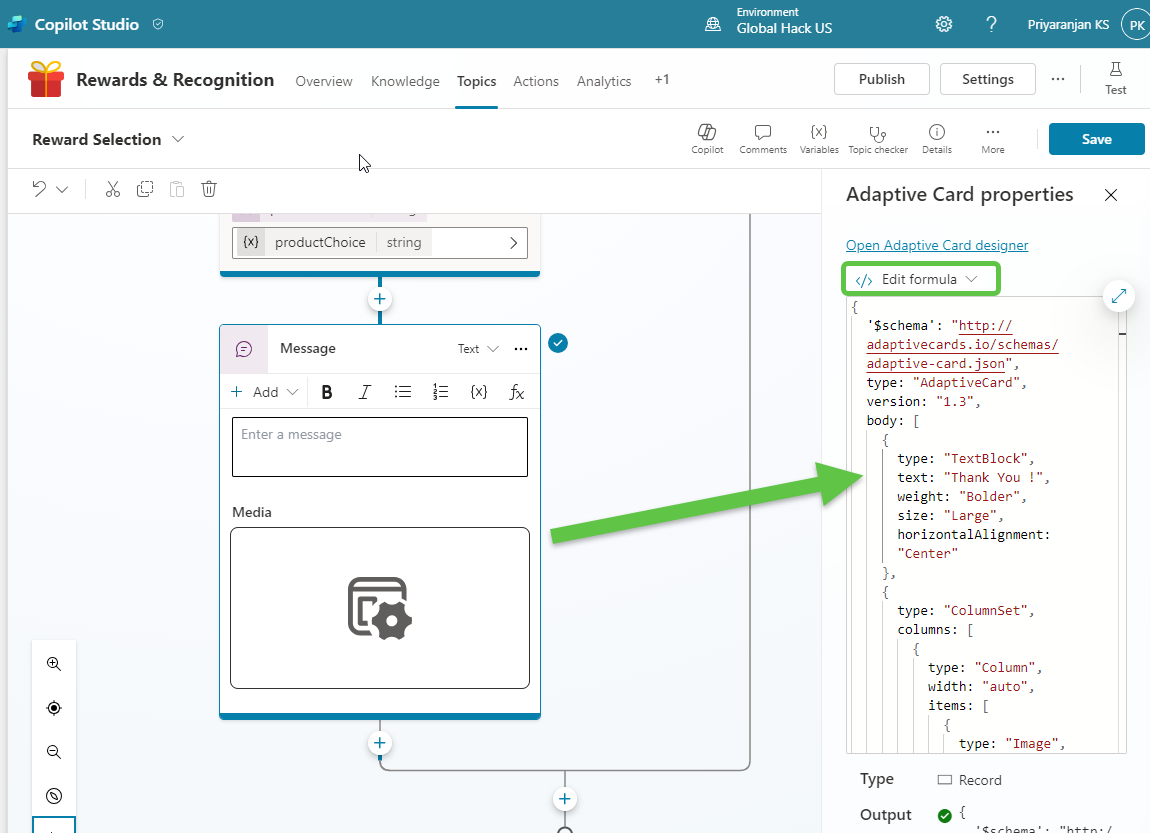This screenshot has height=833, width=1150.
Task: Open the Comments panel
Action: [x=763, y=139]
